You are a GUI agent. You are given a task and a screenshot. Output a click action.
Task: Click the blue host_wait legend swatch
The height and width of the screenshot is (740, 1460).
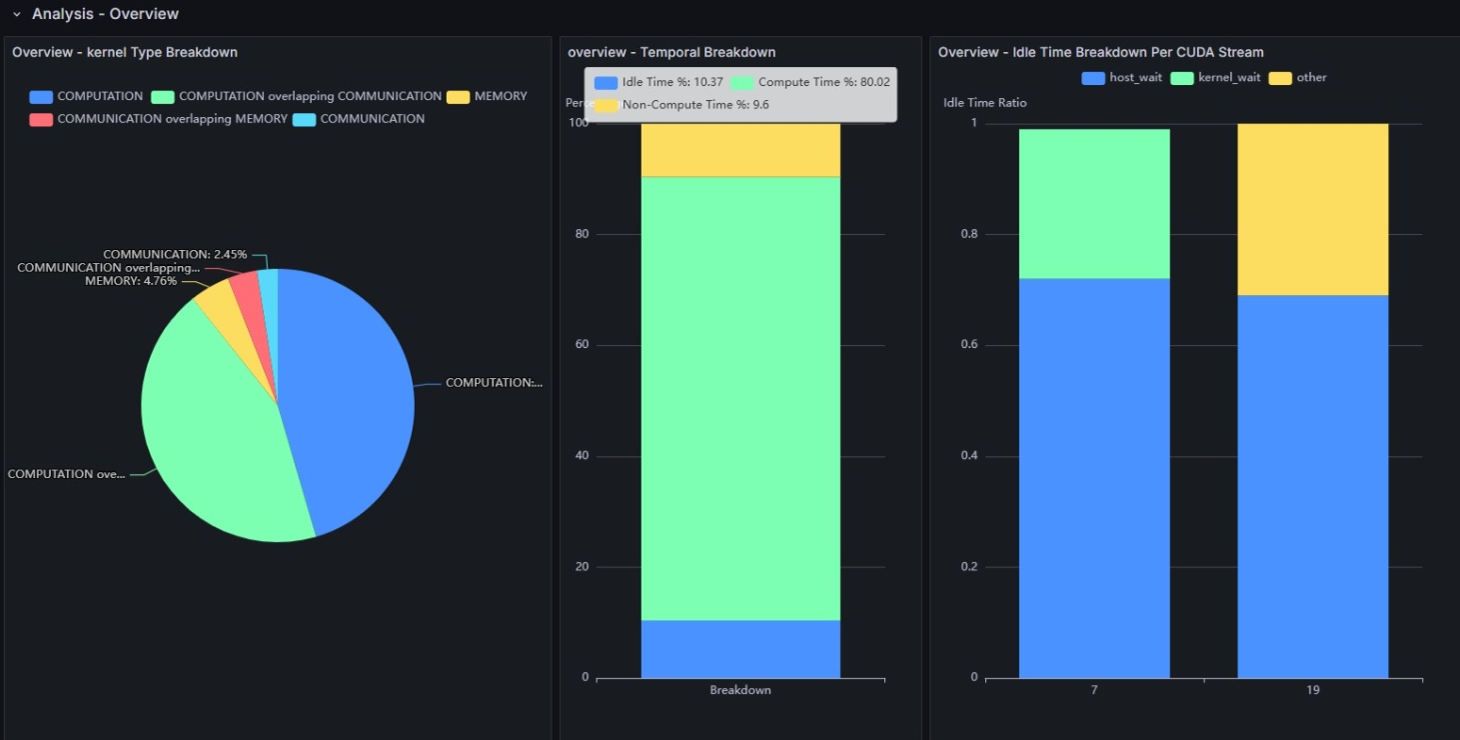pos(1093,78)
